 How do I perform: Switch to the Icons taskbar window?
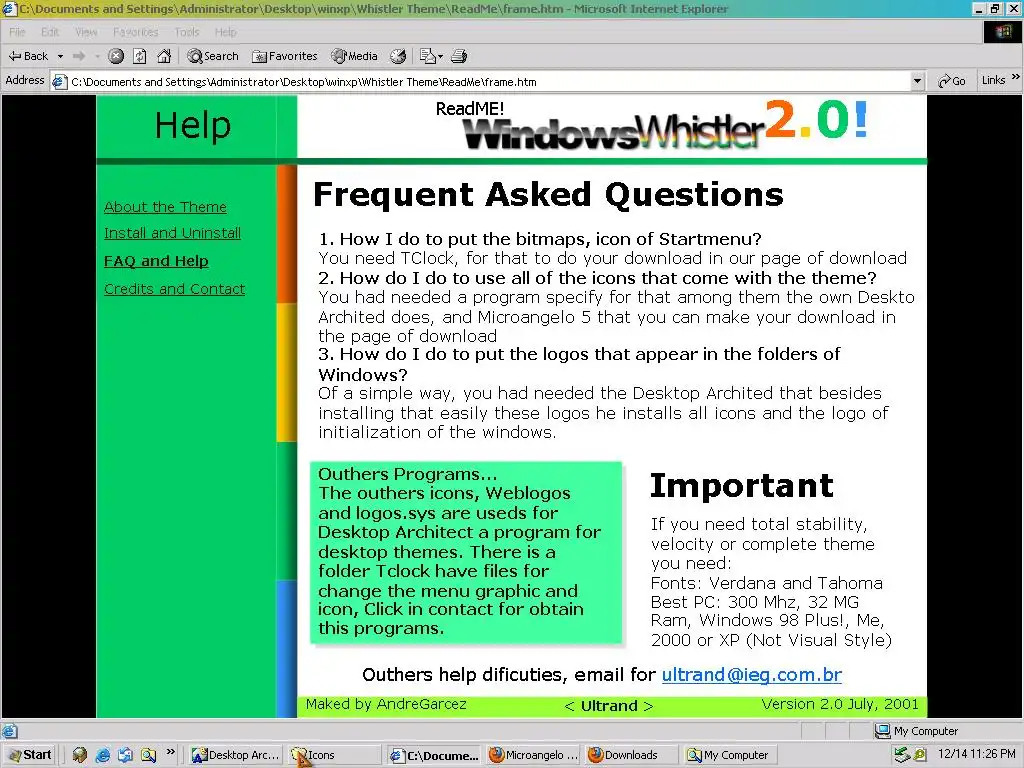click(334, 755)
